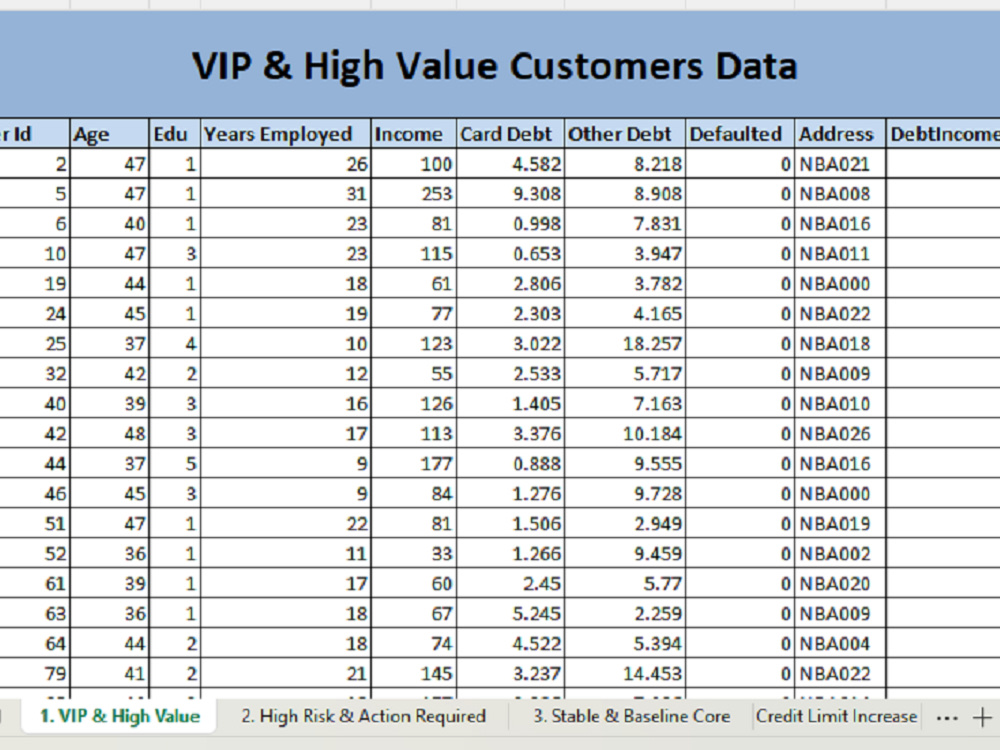Select Years Employed cell 26
1000x750 pixels.
click(286, 164)
